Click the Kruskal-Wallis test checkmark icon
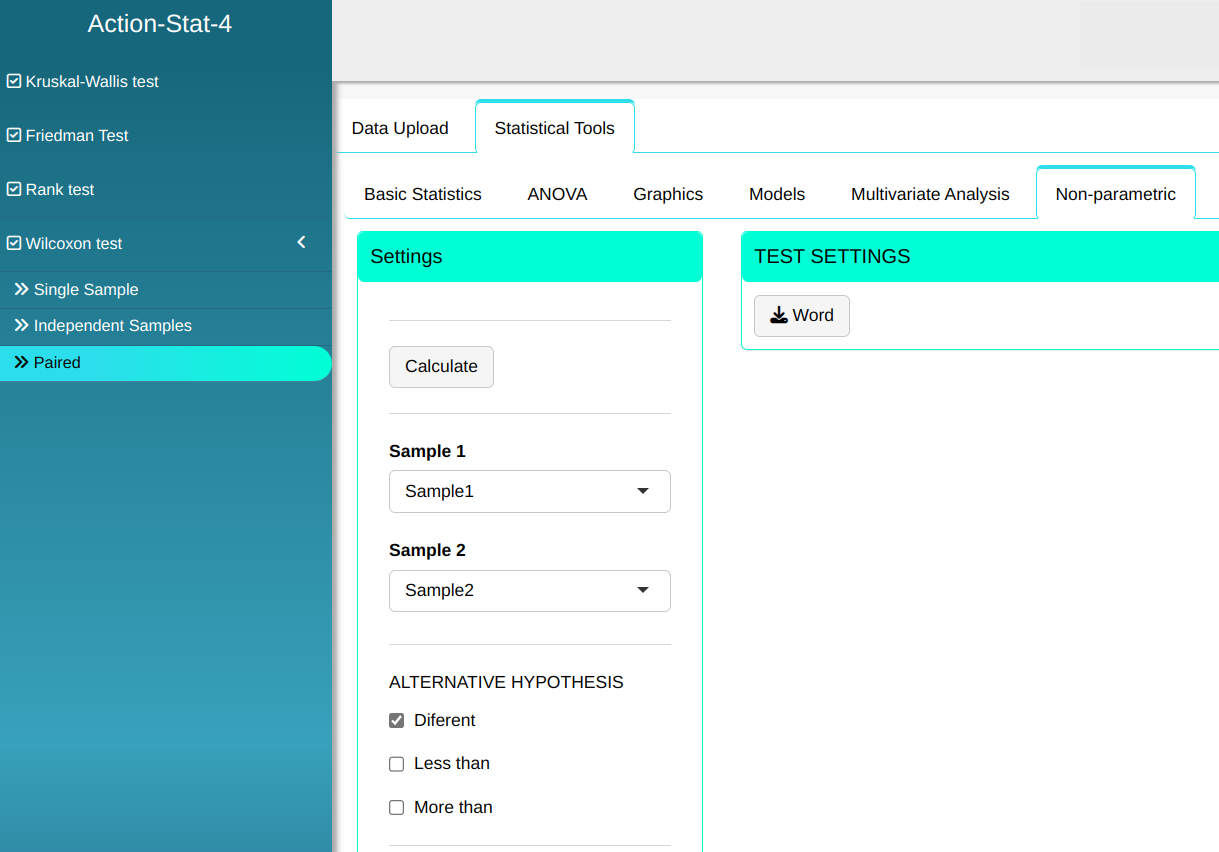The height and width of the screenshot is (852, 1219). click(14, 82)
